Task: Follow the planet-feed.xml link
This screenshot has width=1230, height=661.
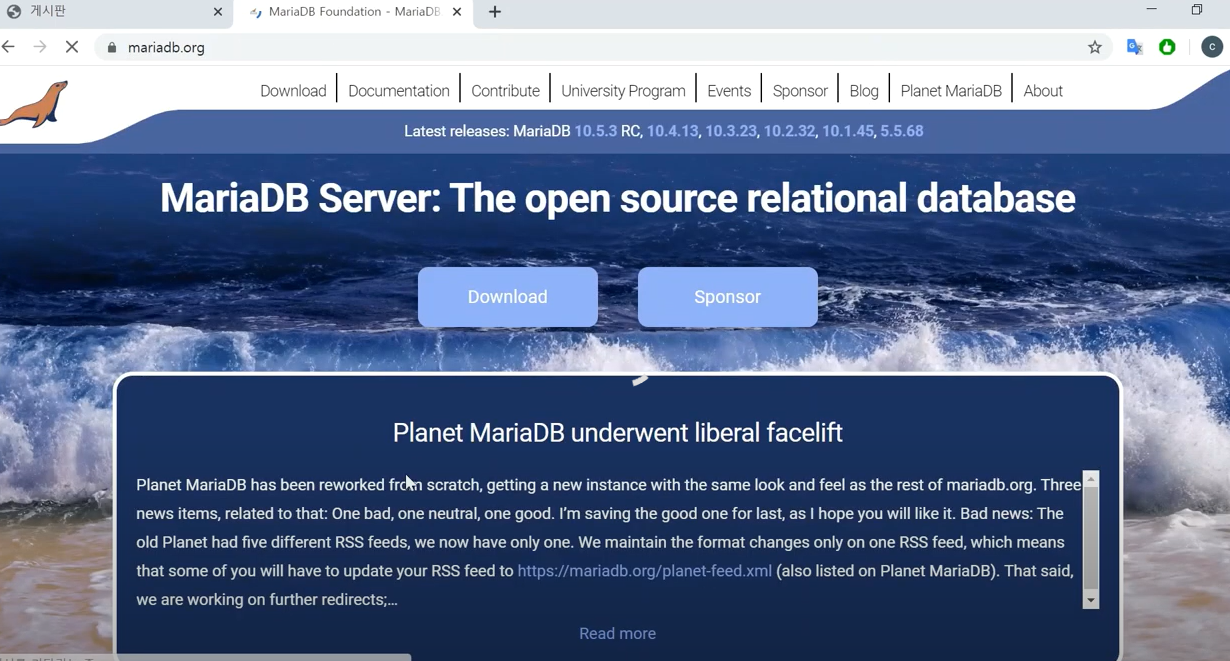Action: (x=644, y=571)
